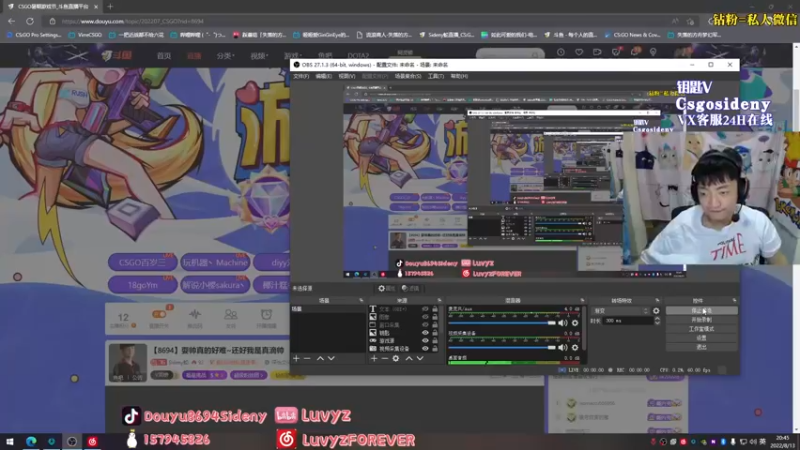Pop out the Audio Mixer dock with its header icon
The width and height of the screenshot is (800, 450).
coord(582,301)
